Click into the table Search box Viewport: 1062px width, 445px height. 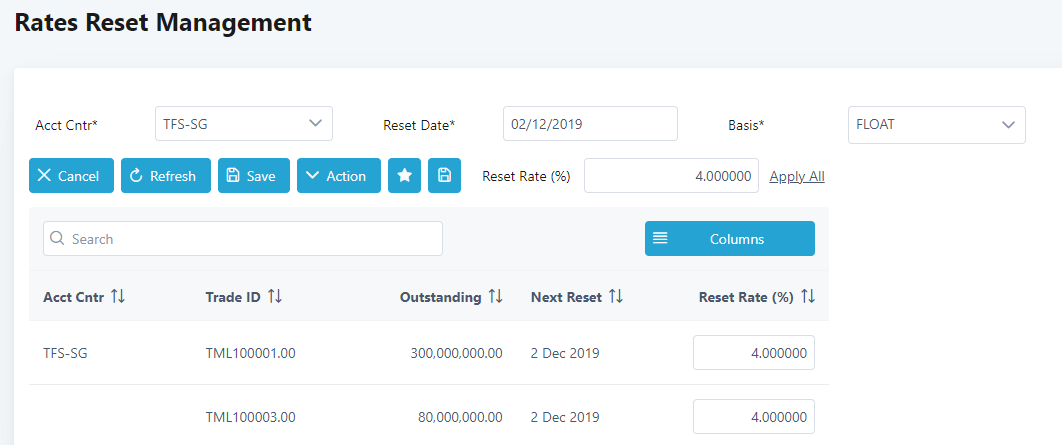click(243, 239)
